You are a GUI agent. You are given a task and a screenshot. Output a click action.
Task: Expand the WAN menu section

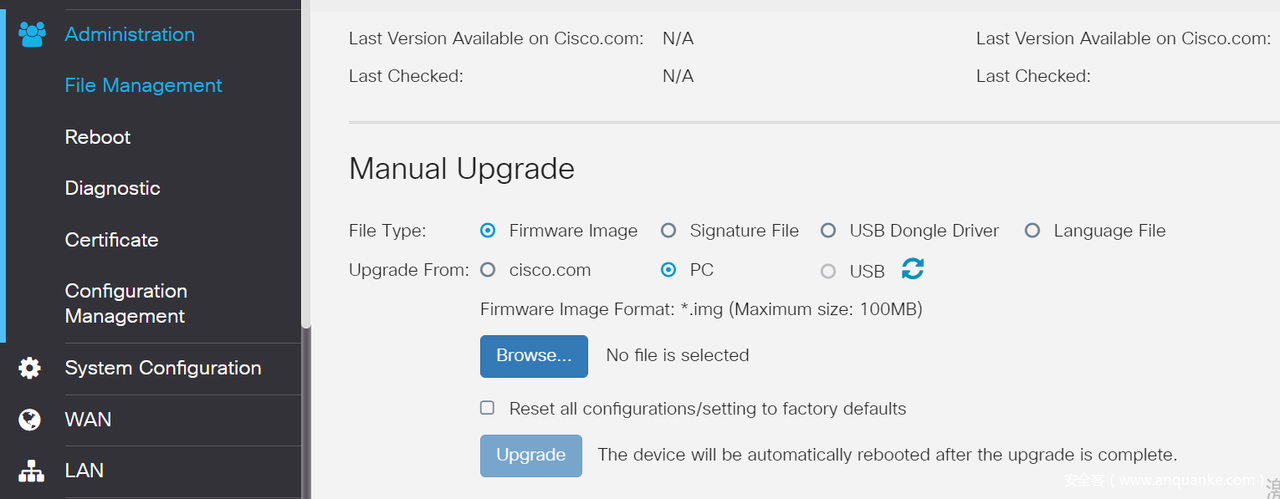pyautogui.click(x=88, y=420)
